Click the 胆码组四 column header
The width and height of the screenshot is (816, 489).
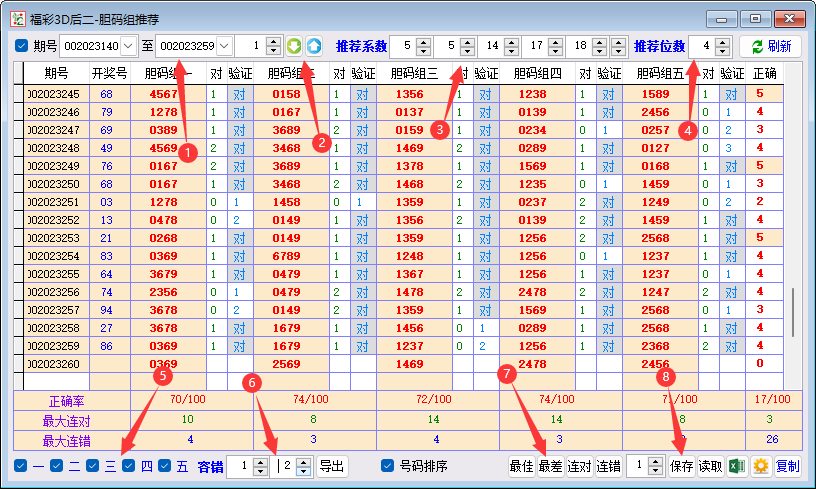[538, 73]
